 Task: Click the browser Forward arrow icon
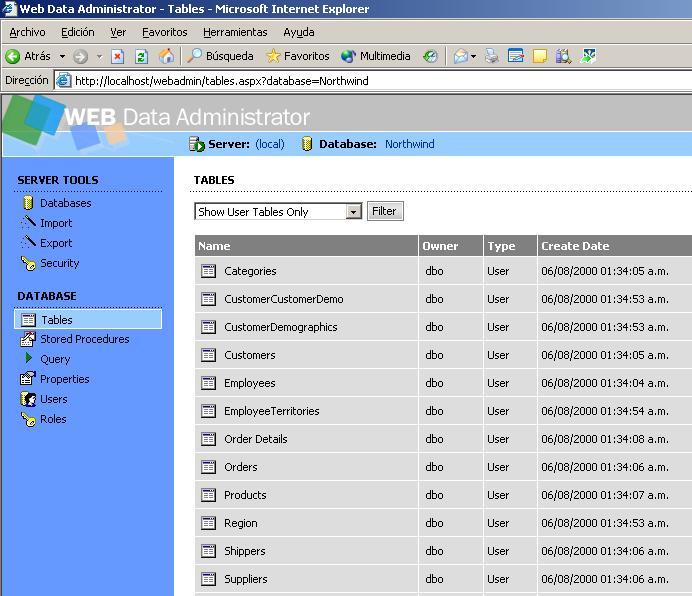point(80,57)
